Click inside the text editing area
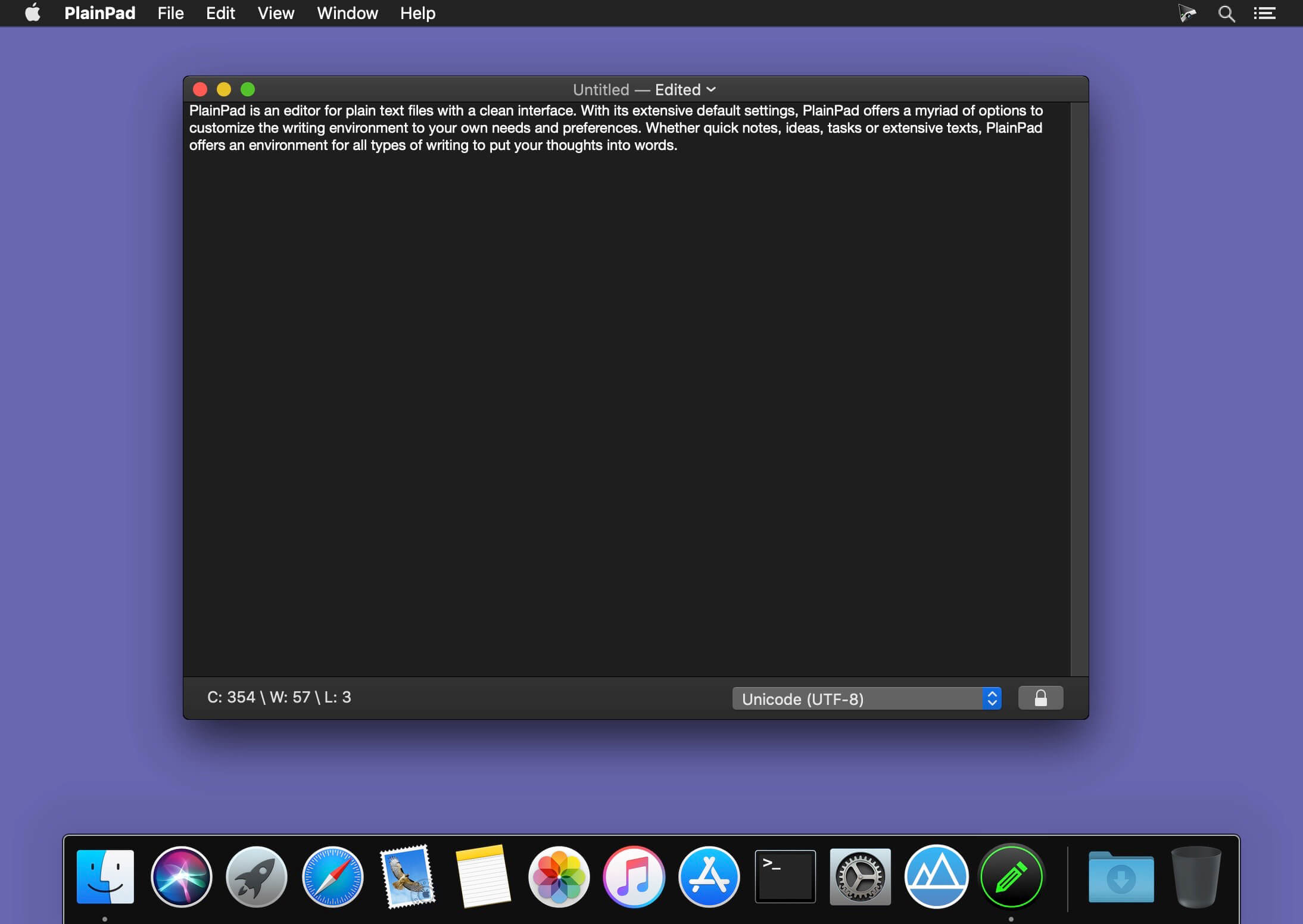The image size is (1303, 924). click(625, 387)
